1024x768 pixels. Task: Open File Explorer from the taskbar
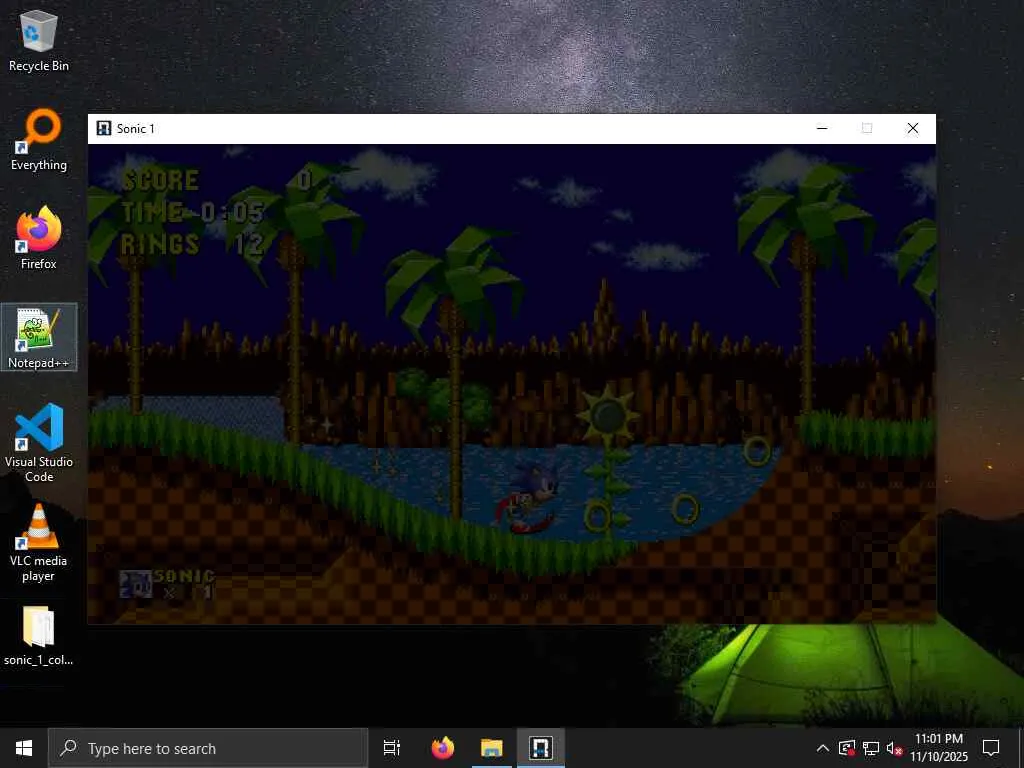(x=492, y=748)
